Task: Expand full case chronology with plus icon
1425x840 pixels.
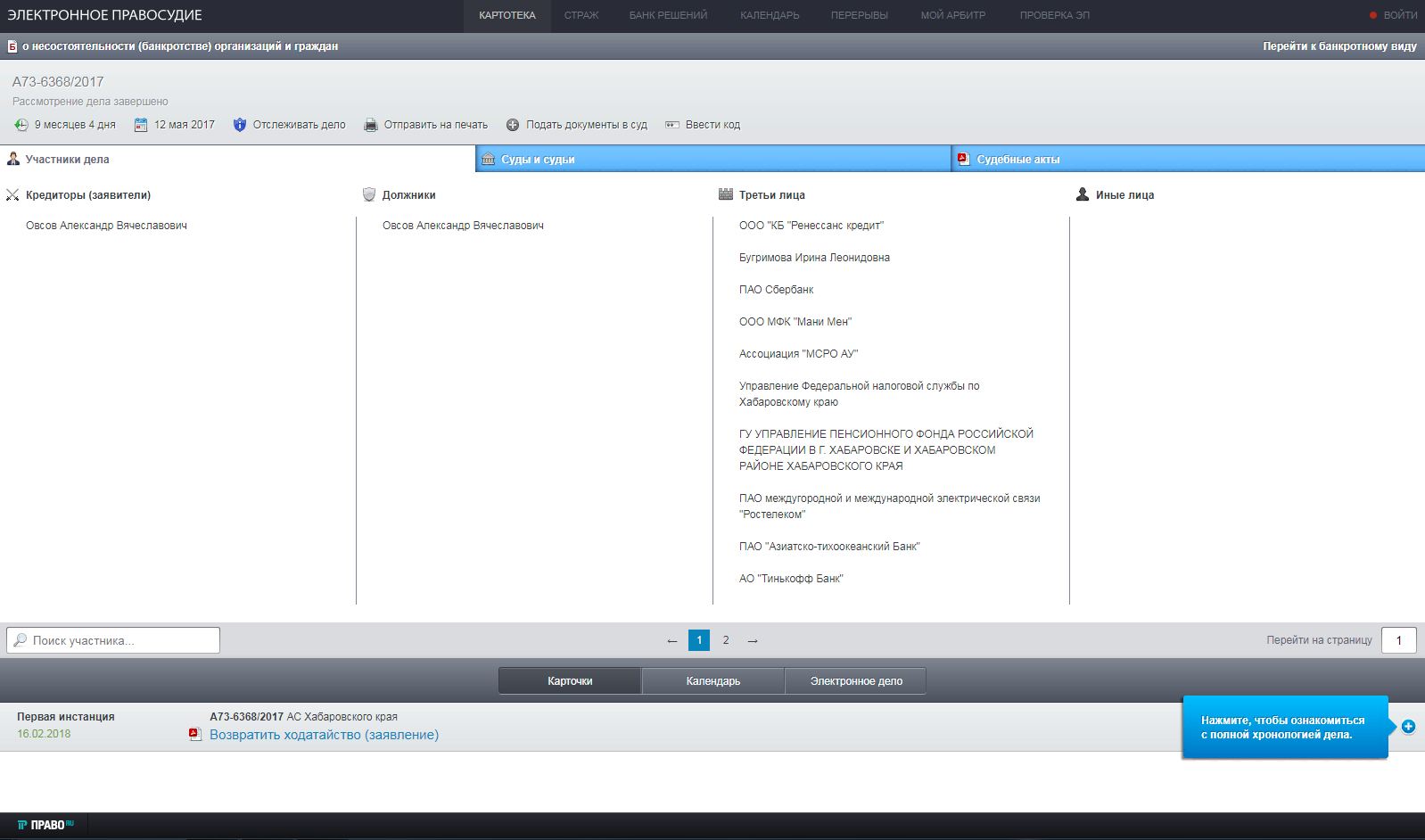Action: tap(1408, 727)
